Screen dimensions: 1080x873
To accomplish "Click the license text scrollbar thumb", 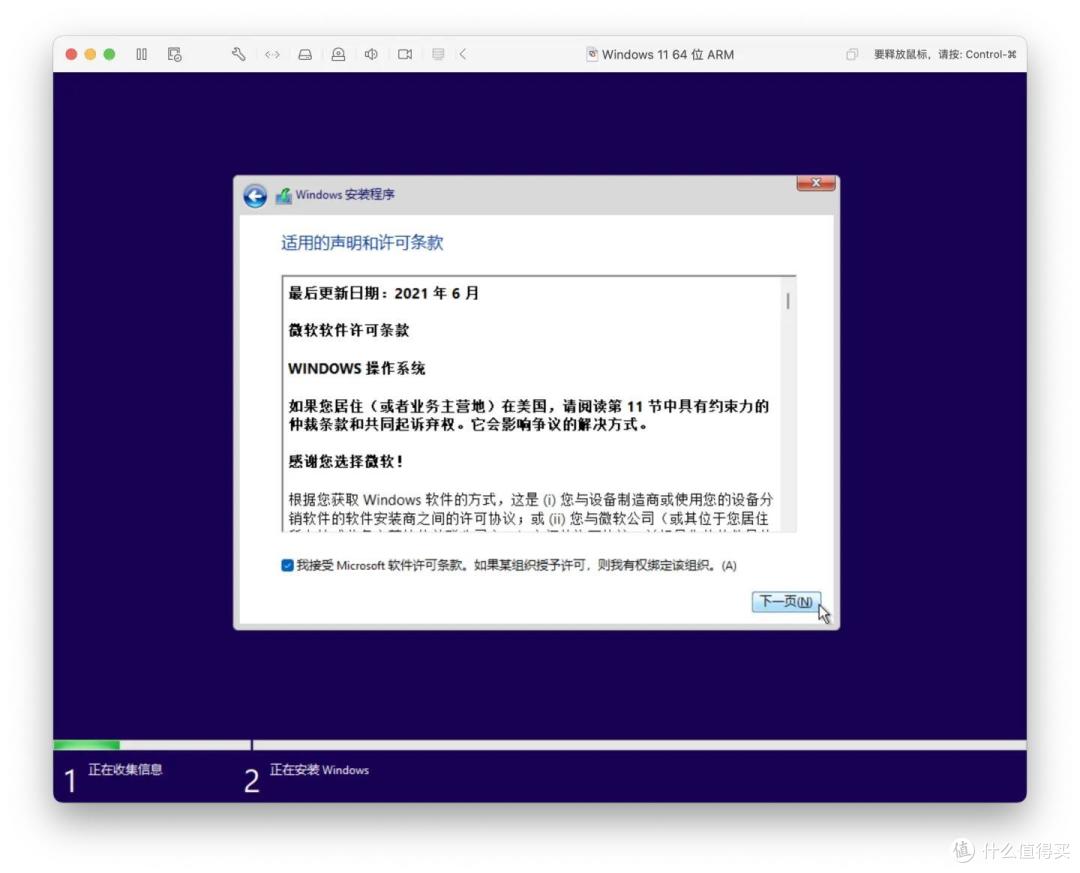I will pyautogui.click(x=788, y=300).
